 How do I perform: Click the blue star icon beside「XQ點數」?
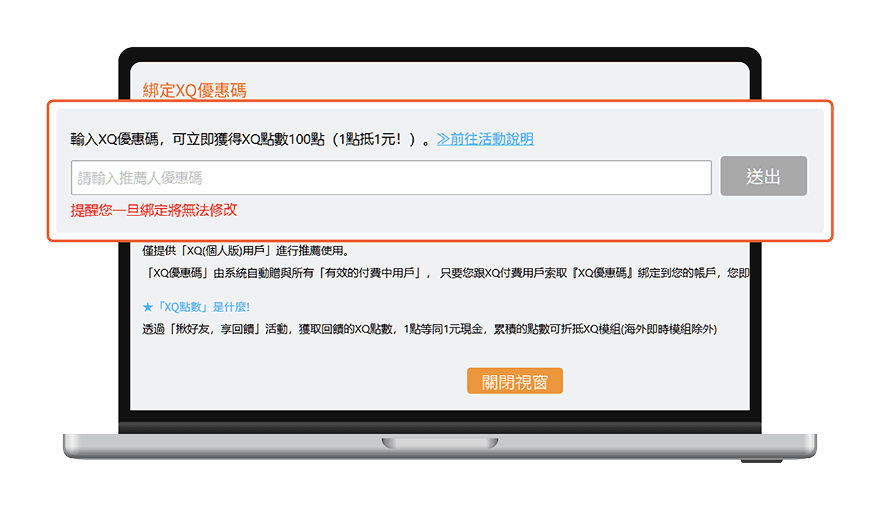[148, 307]
